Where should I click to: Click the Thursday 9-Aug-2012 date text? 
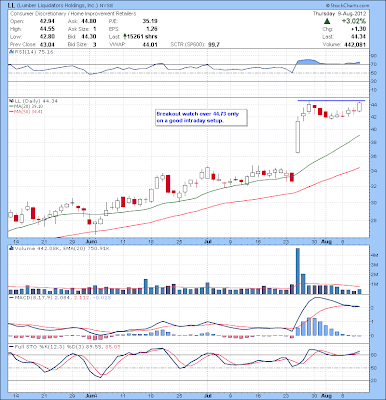[x=339, y=14]
